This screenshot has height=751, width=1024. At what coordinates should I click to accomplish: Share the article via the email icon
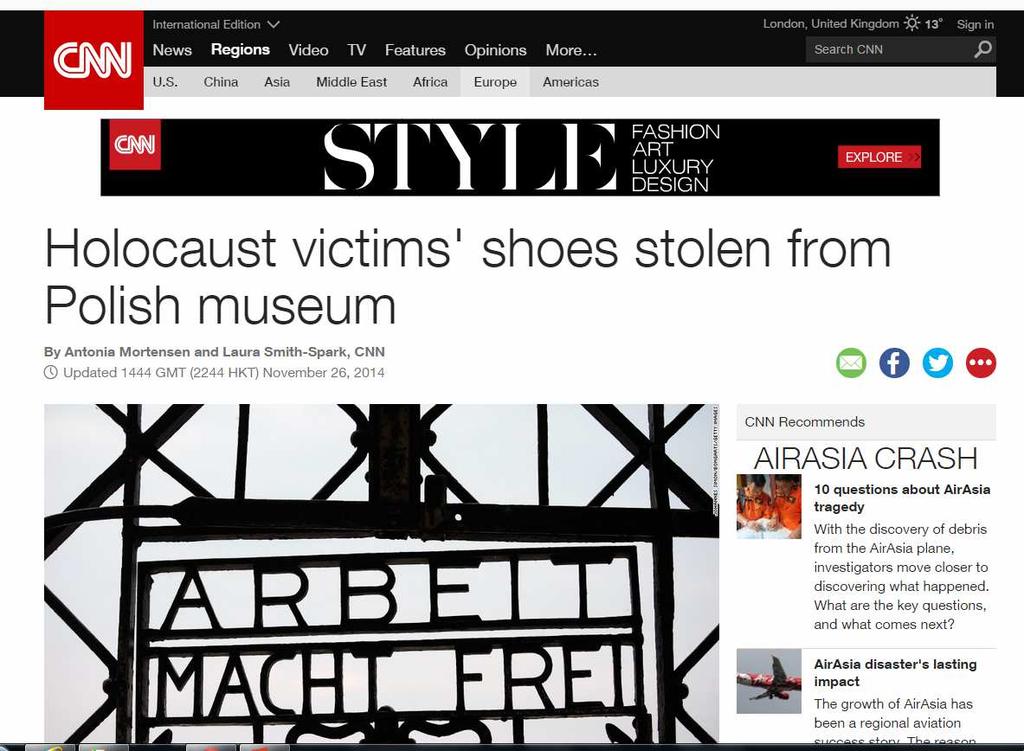click(x=851, y=362)
